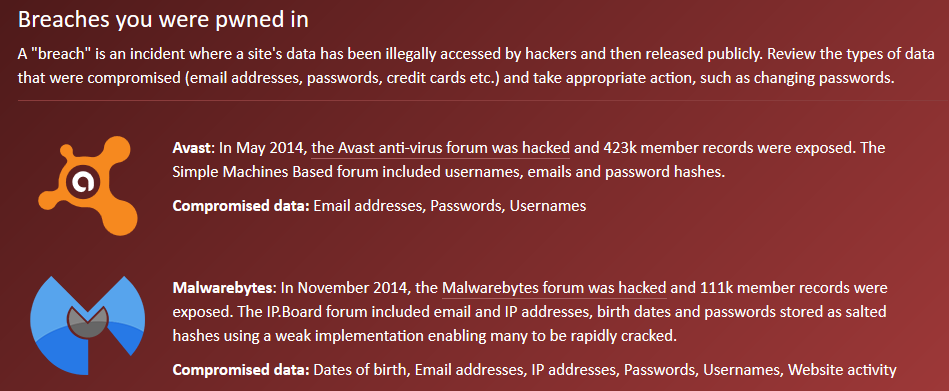This screenshot has height=391, width=949.
Task: Click the orange Avast logo
Action: (x=89, y=186)
